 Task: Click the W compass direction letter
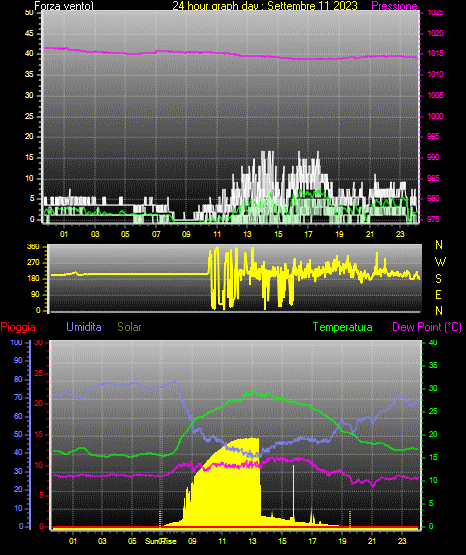point(440,262)
